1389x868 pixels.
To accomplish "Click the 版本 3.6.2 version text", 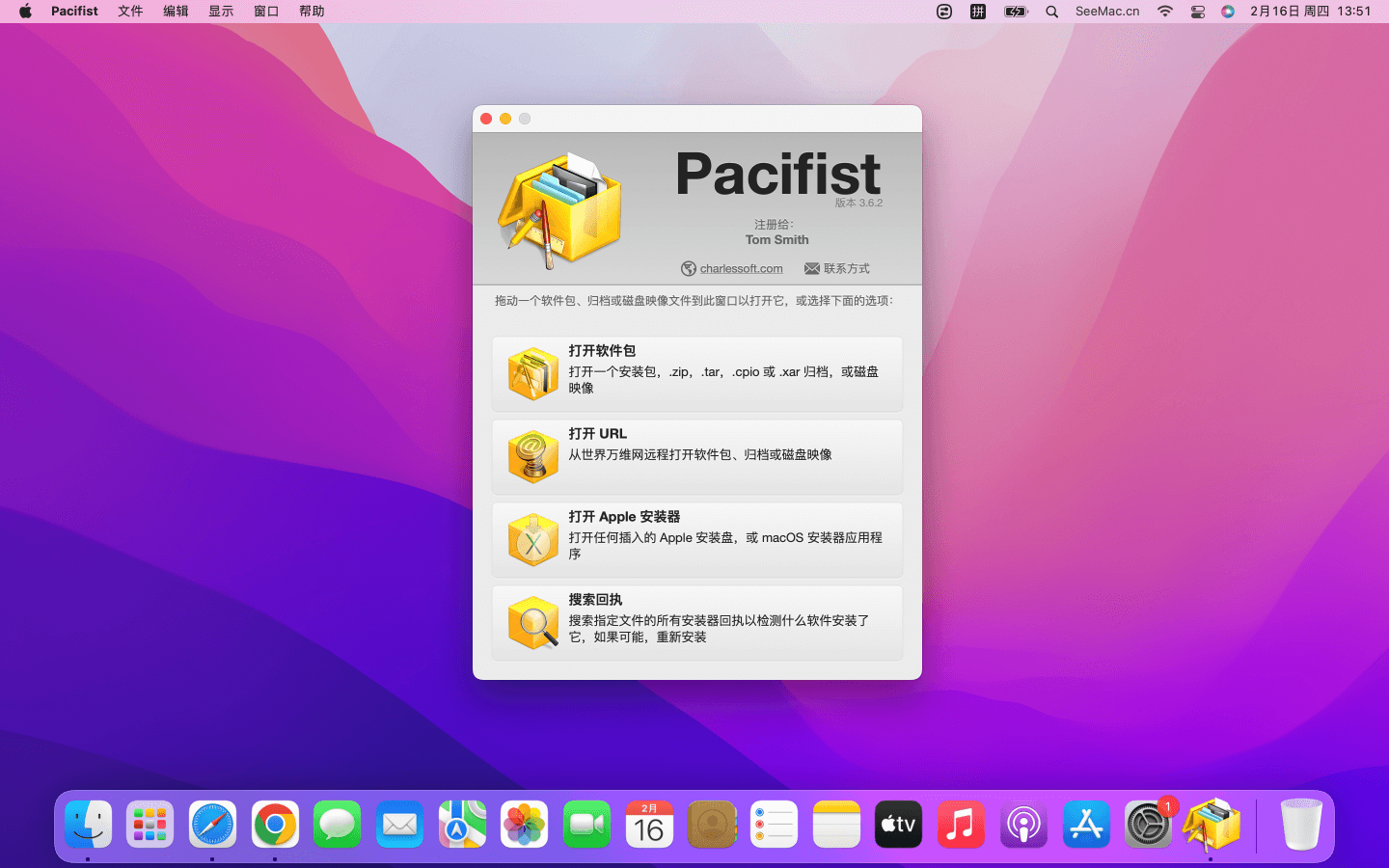I will click(858, 203).
